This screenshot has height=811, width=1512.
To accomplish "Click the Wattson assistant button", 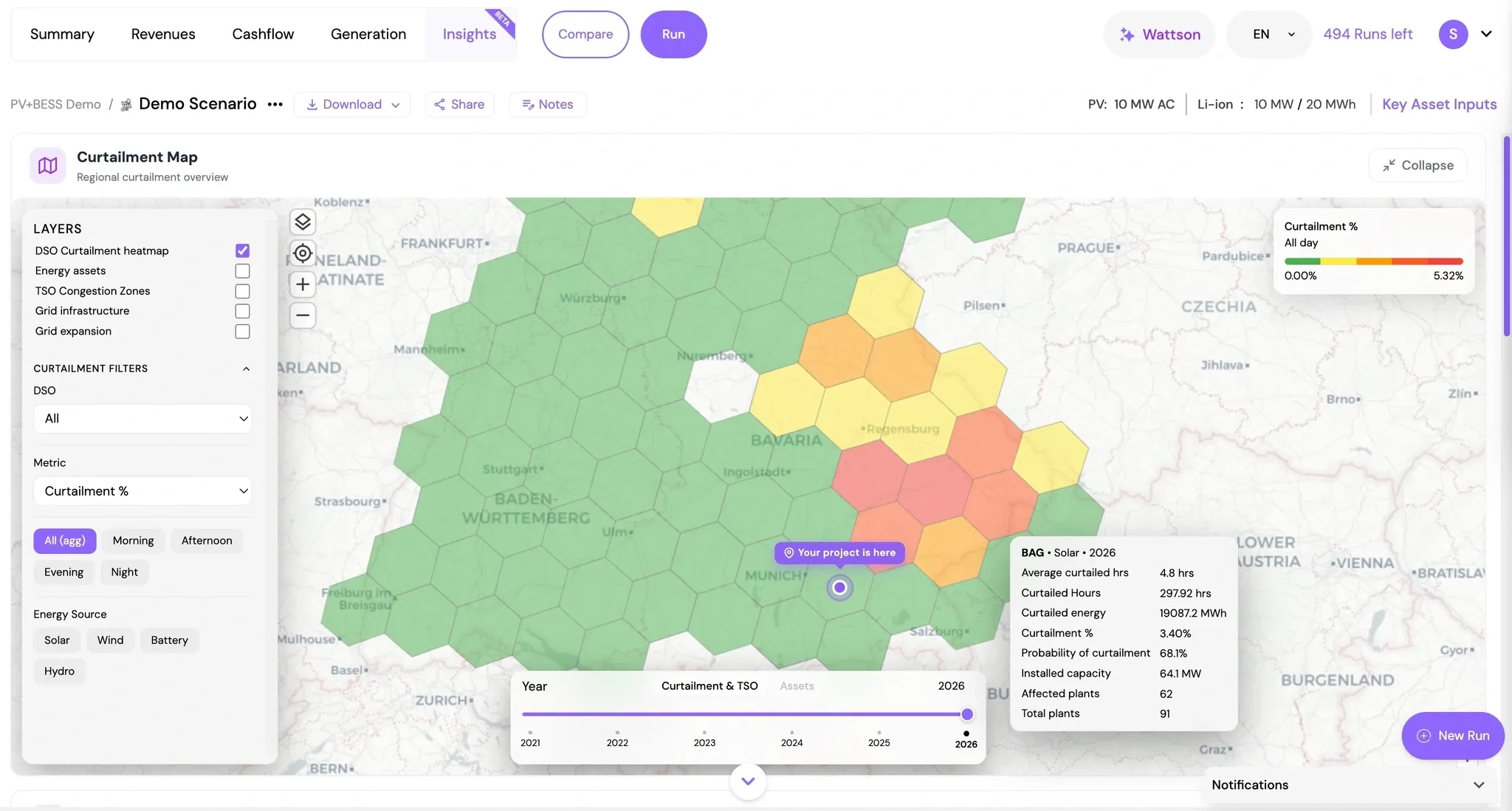I will coord(1160,35).
